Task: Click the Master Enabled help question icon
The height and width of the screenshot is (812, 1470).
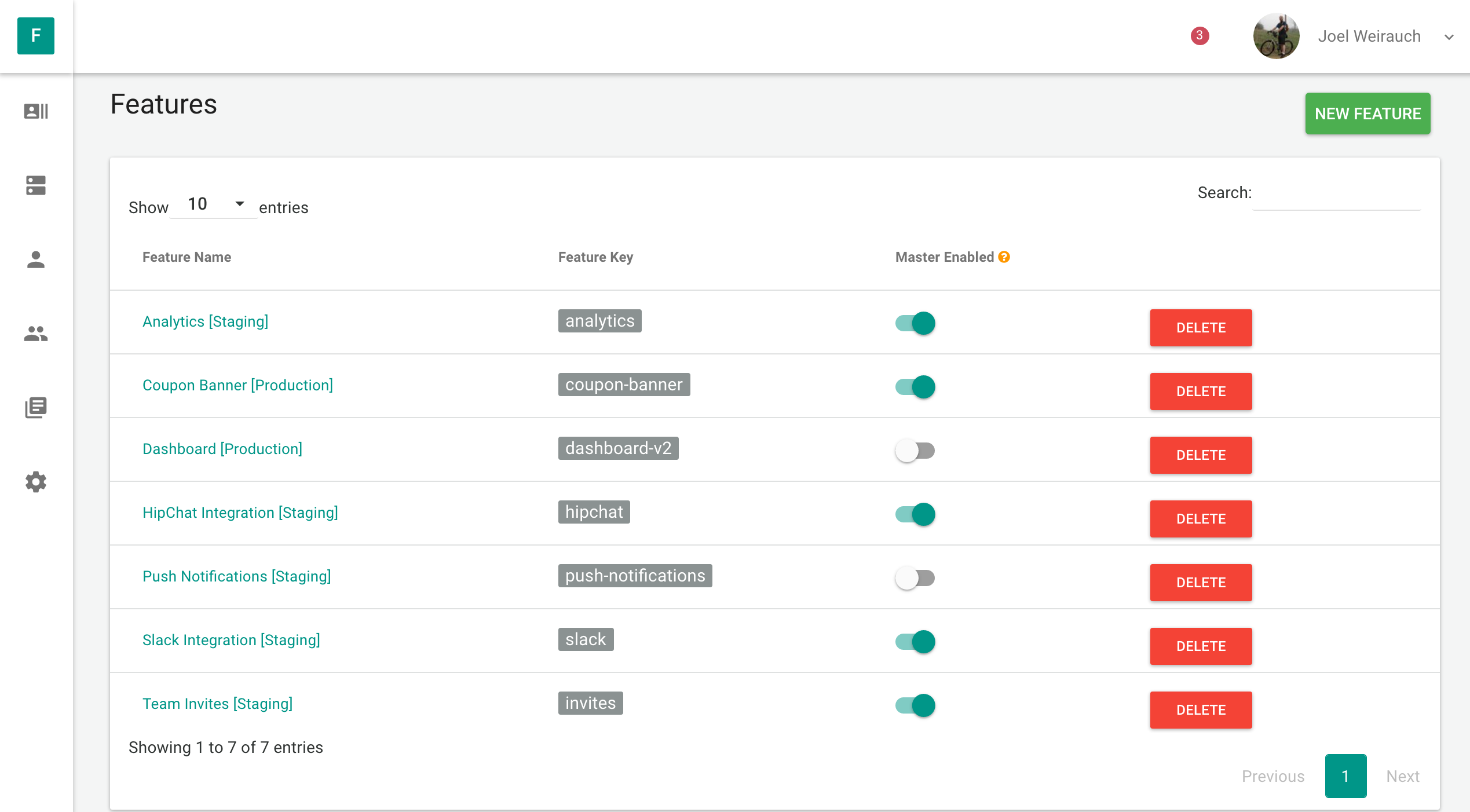Action: click(1004, 257)
